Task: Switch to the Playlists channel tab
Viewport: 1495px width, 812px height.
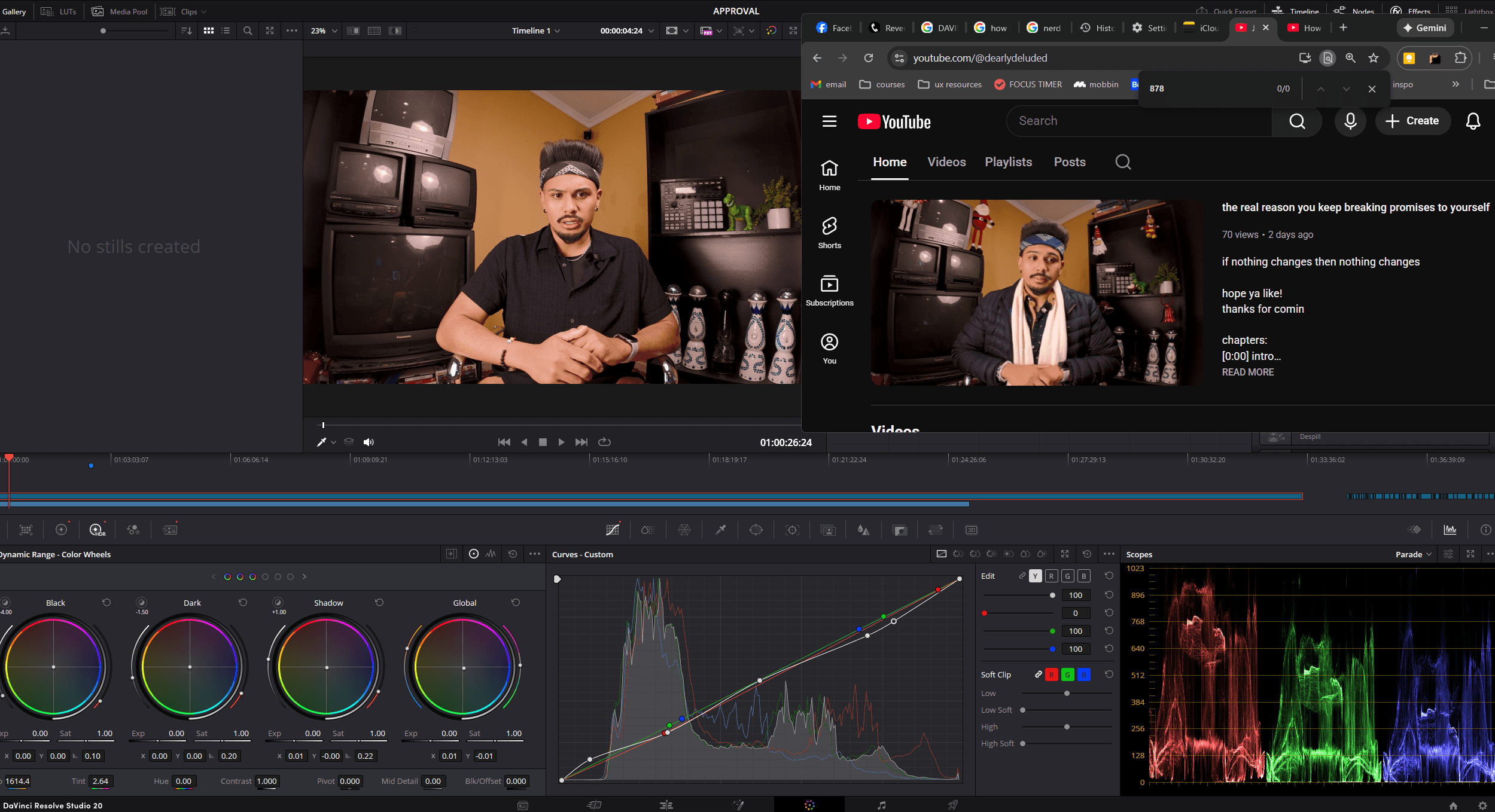Action: [x=1008, y=162]
